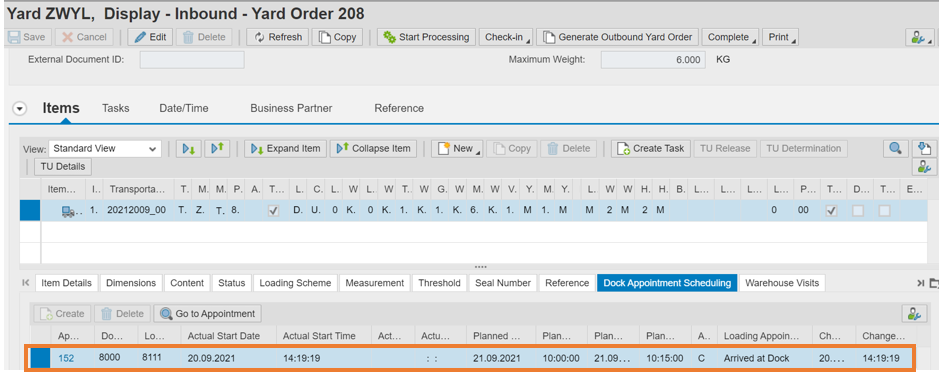
Task: Open the Warehouse Visits tab
Action: [782, 283]
